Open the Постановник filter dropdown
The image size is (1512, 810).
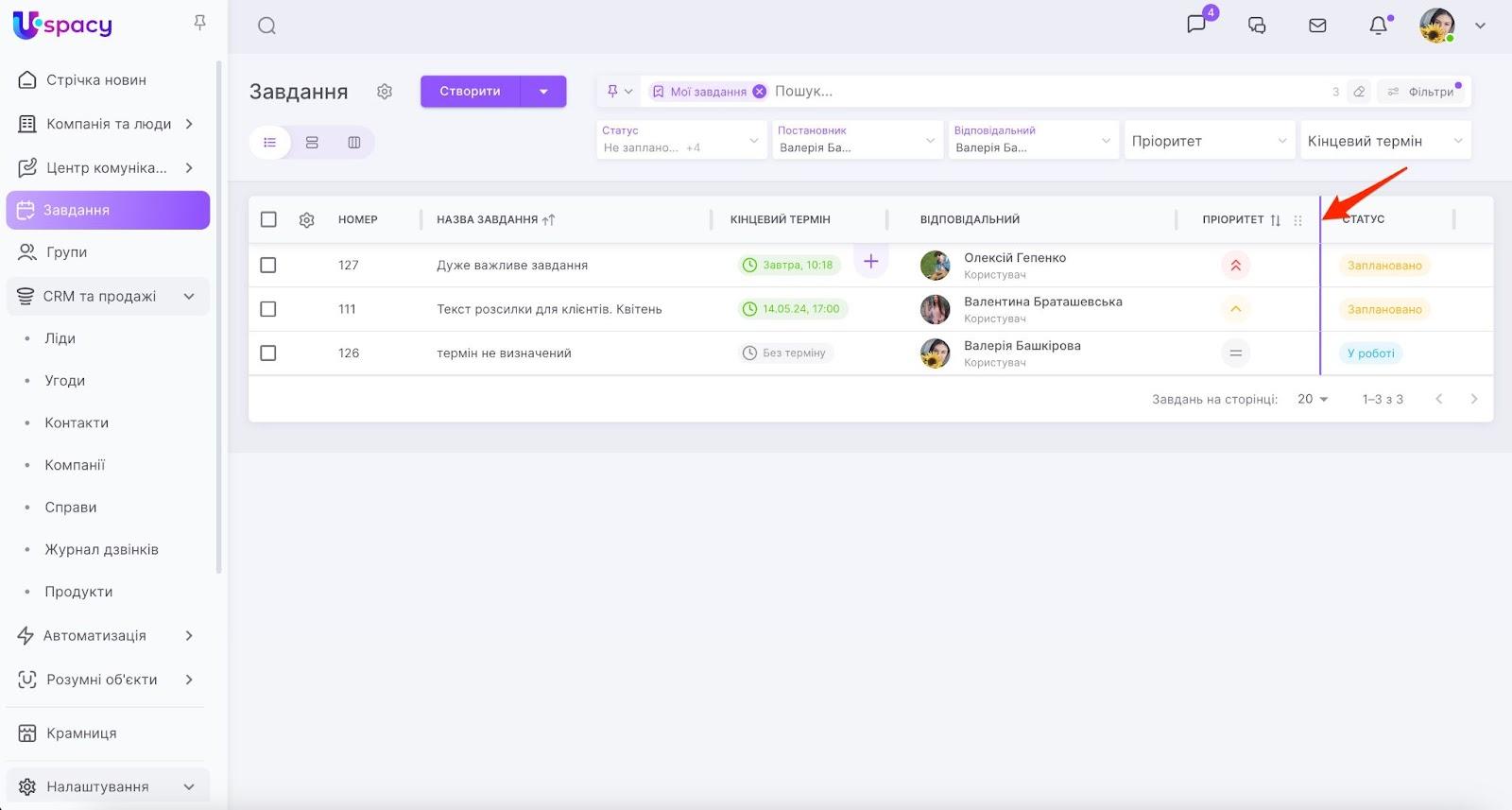point(857,140)
